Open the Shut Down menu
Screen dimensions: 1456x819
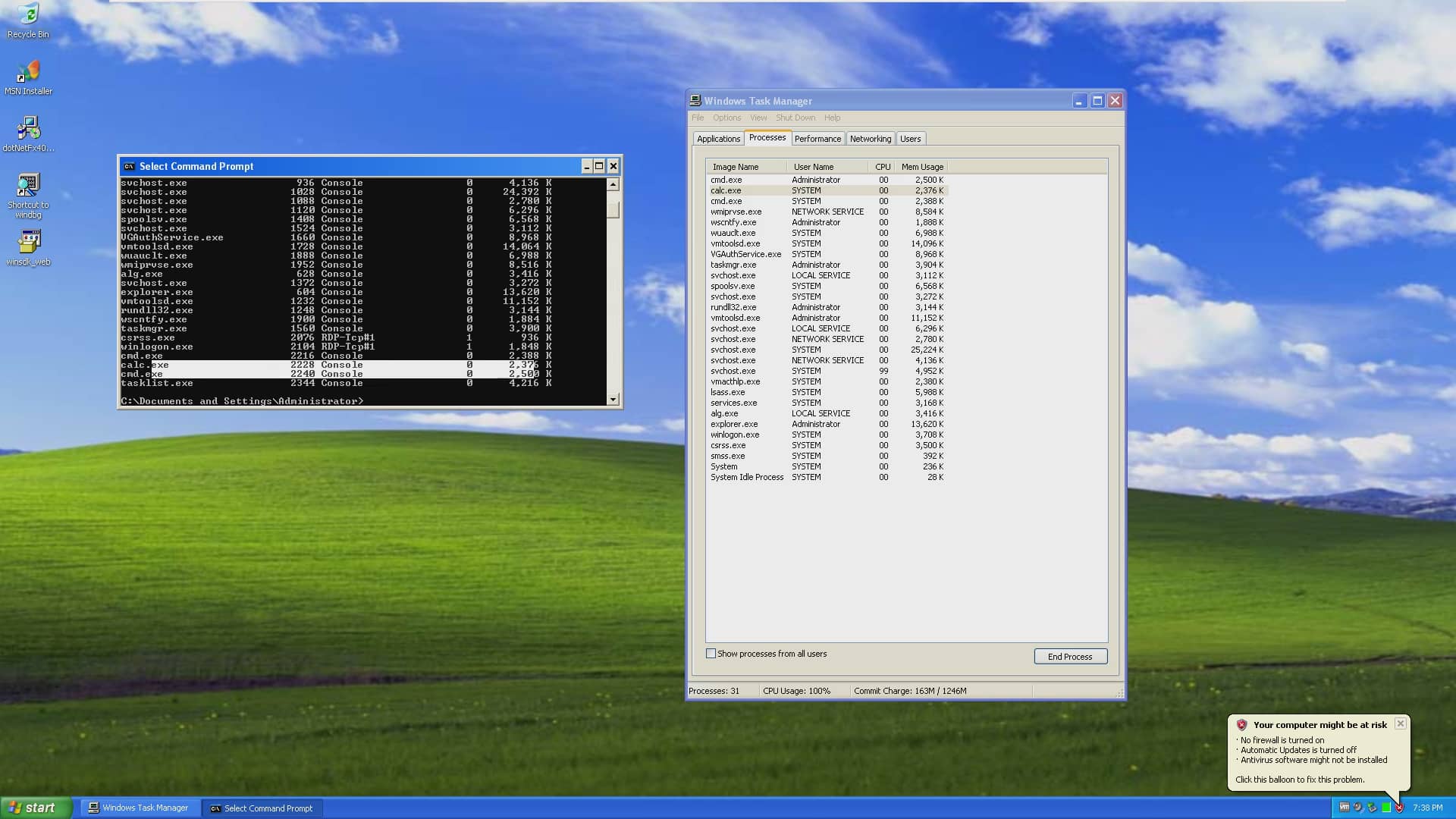[795, 118]
